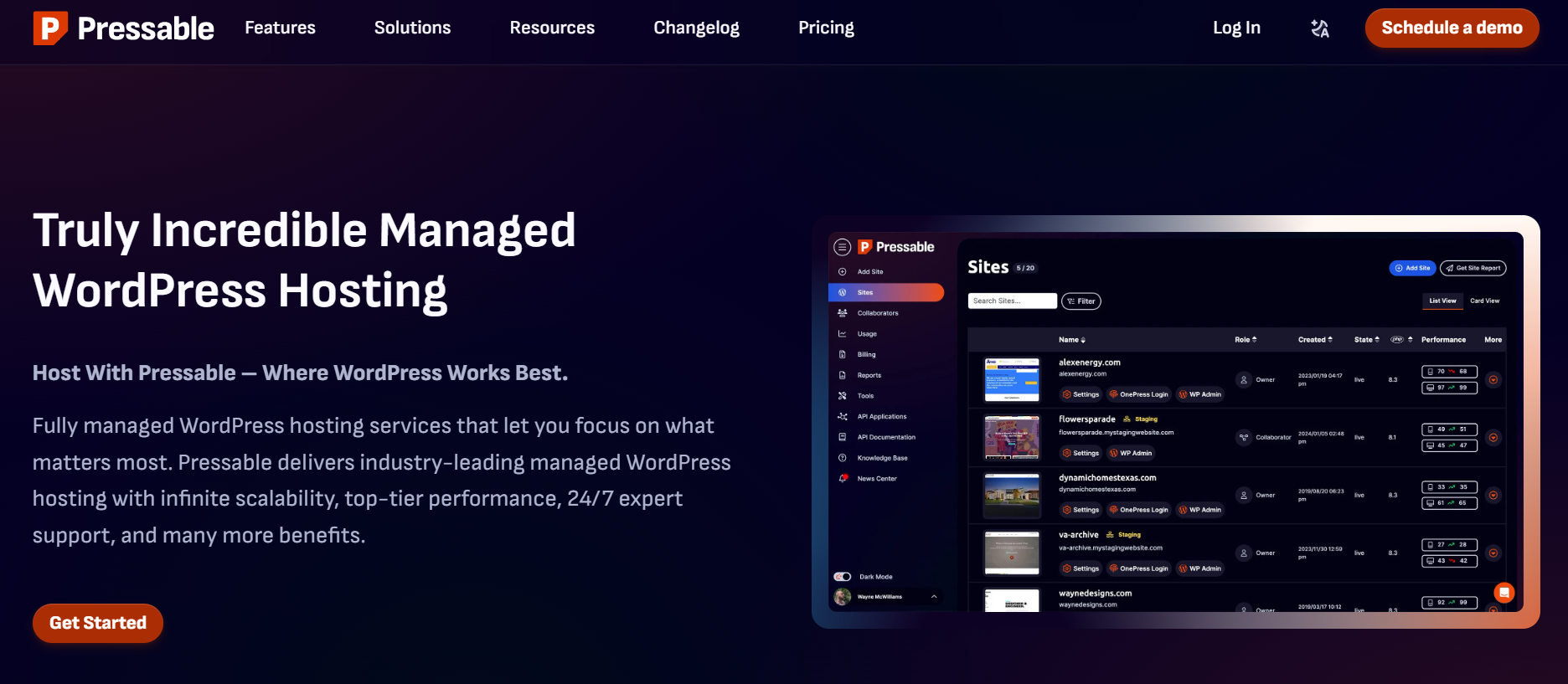Click the Schedule a demo button
Screen dimensions: 1568x684
tap(1452, 28)
